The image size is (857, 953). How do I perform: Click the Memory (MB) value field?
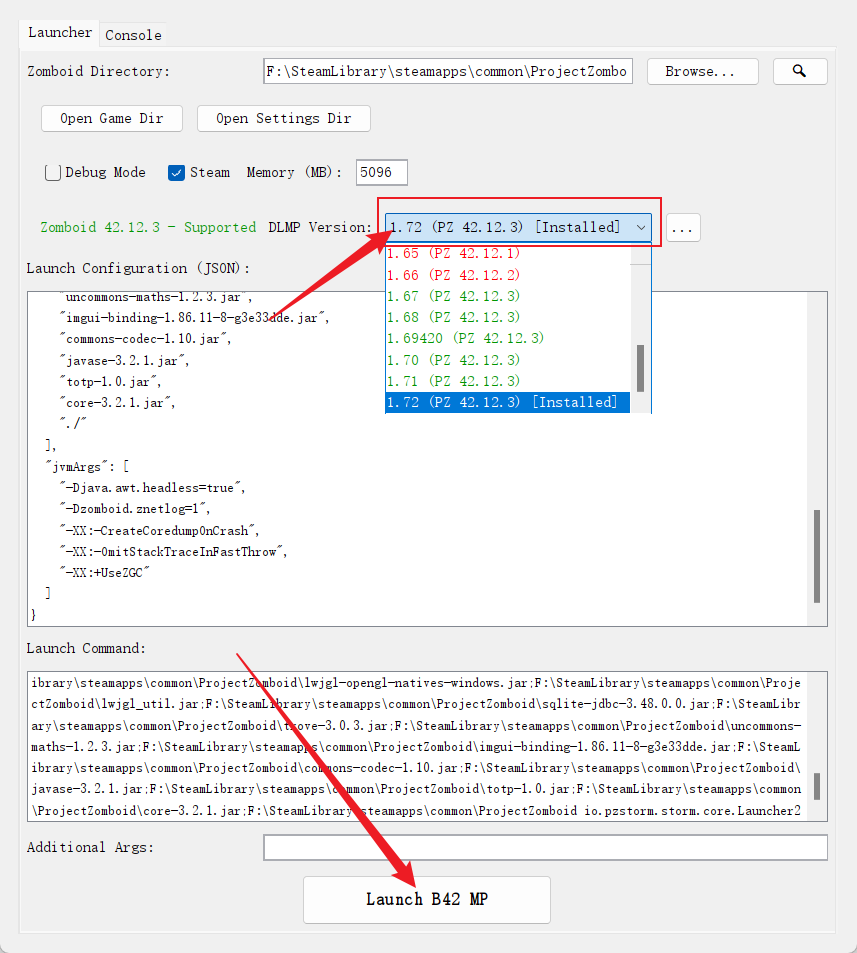[x=381, y=172]
